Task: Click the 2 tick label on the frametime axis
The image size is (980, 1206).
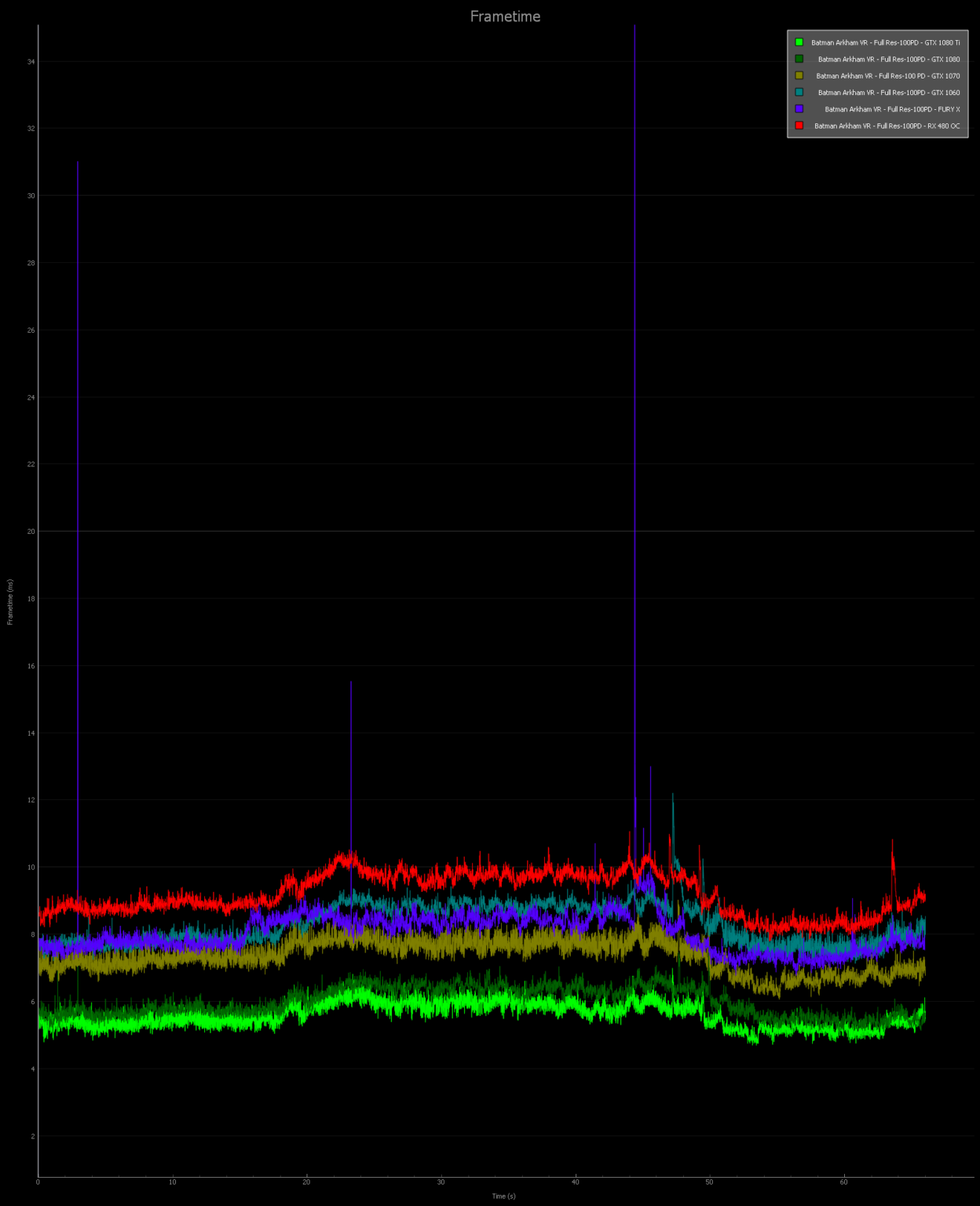Action: click(33, 1136)
